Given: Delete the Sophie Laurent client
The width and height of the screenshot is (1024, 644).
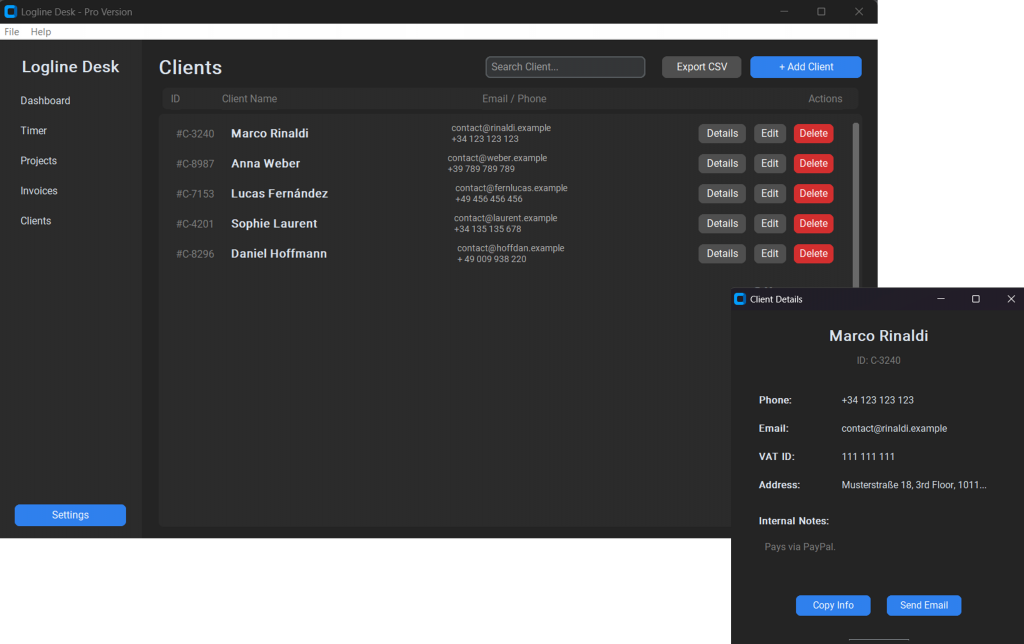Looking at the screenshot, I should pos(813,224).
